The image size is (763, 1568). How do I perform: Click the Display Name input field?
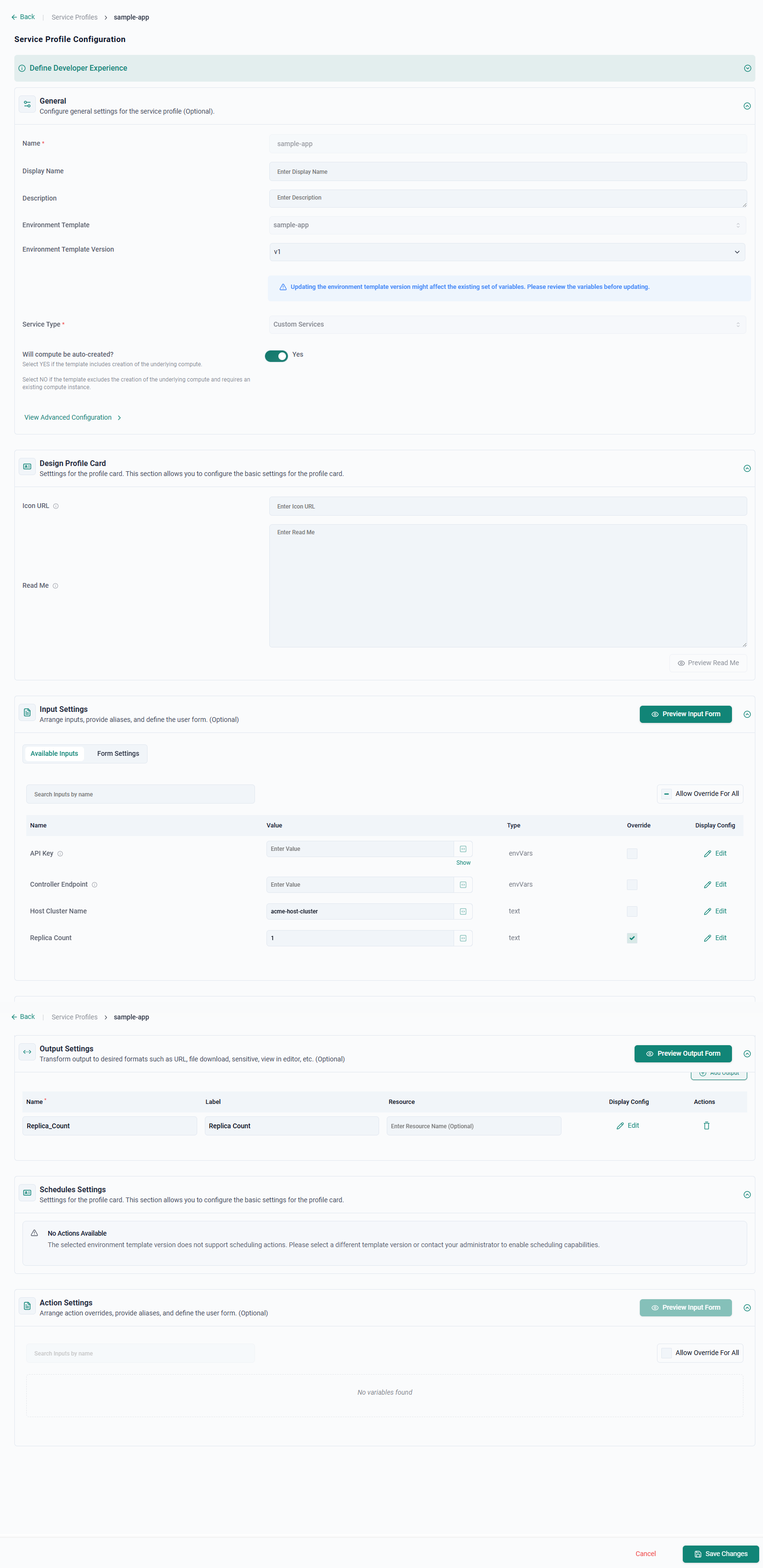(507, 172)
